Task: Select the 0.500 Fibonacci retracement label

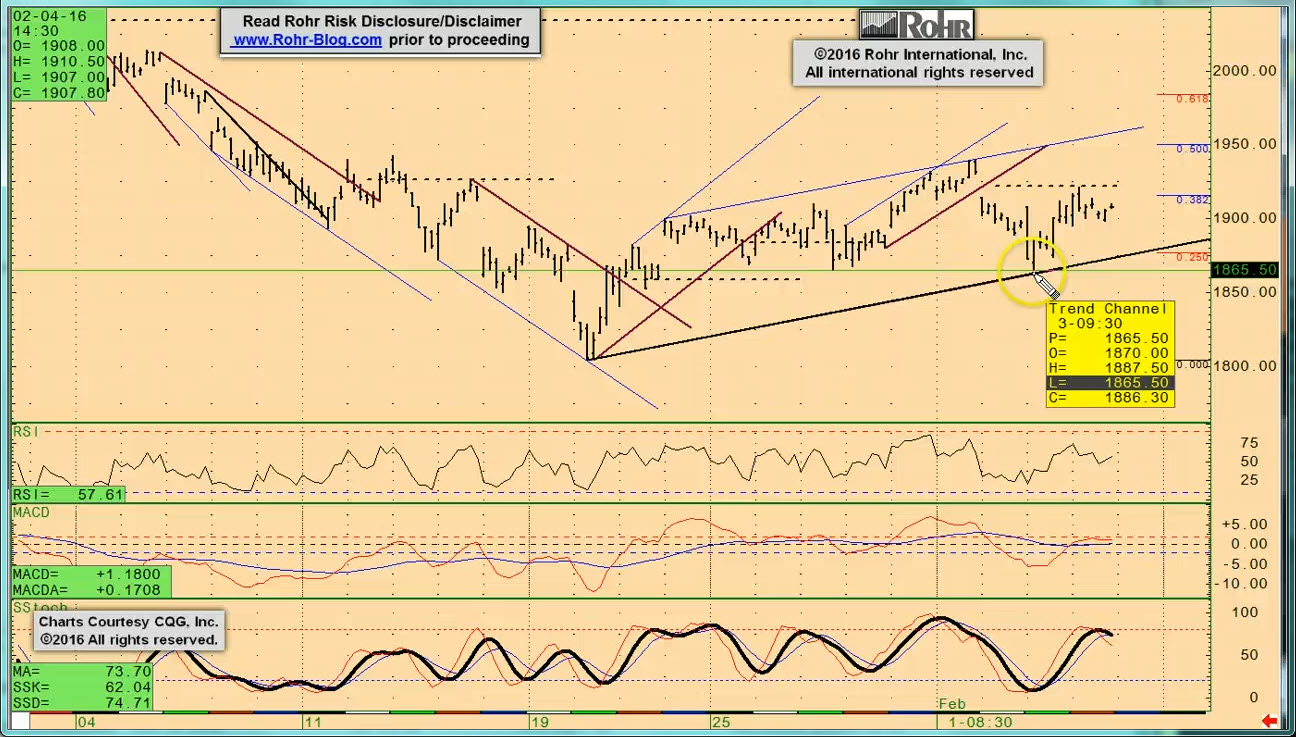Action: (1192, 149)
